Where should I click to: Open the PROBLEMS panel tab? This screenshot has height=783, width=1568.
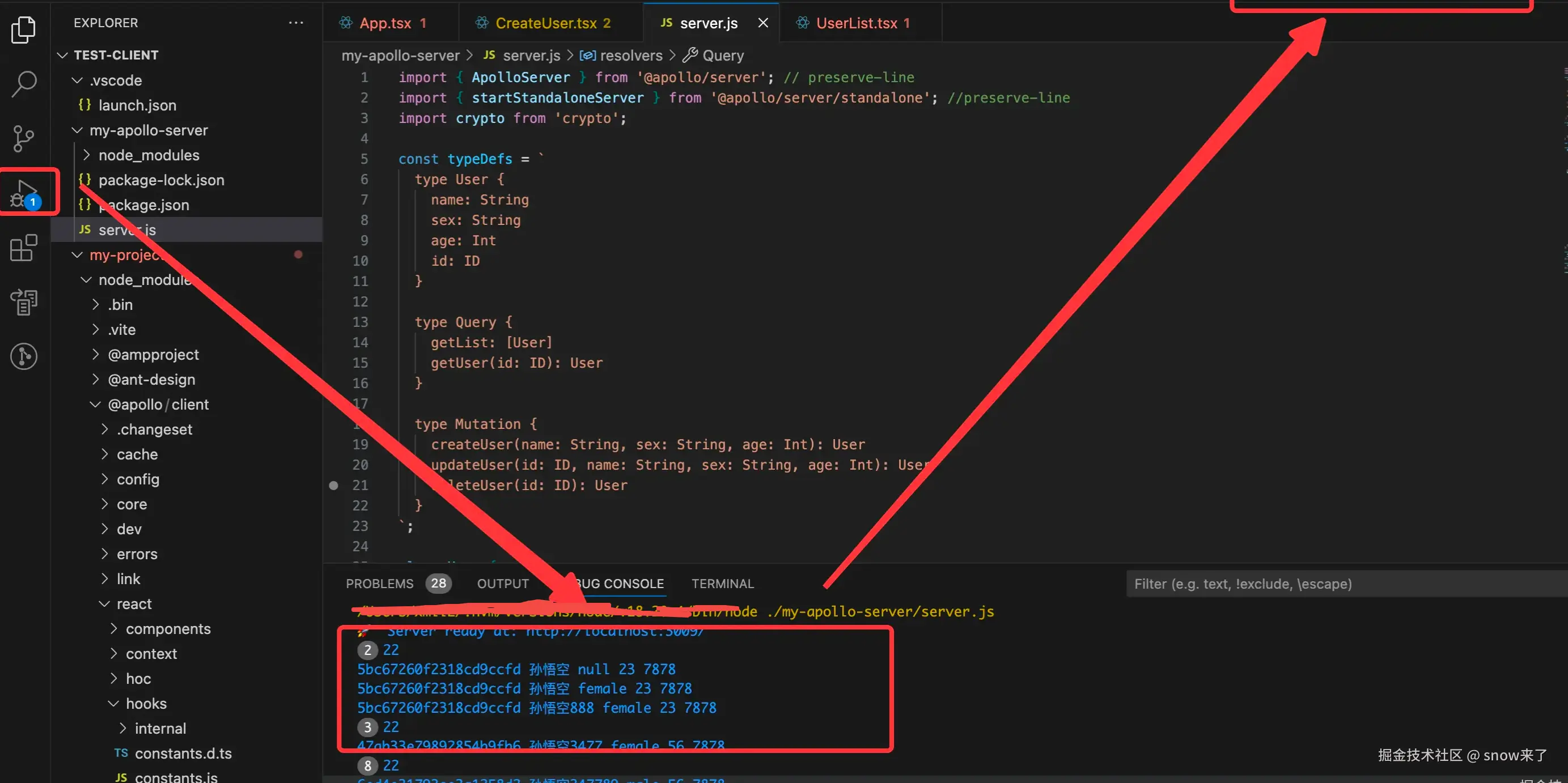(379, 584)
